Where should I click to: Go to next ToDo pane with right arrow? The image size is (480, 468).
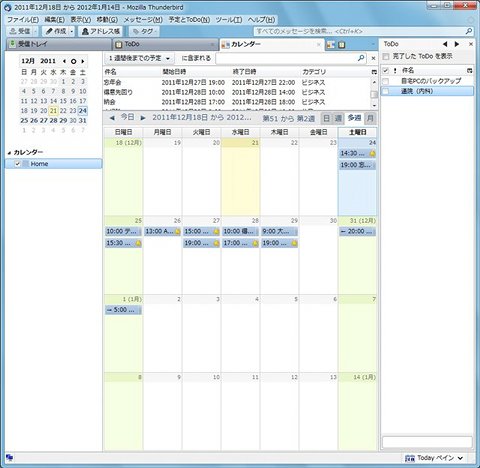(457, 44)
